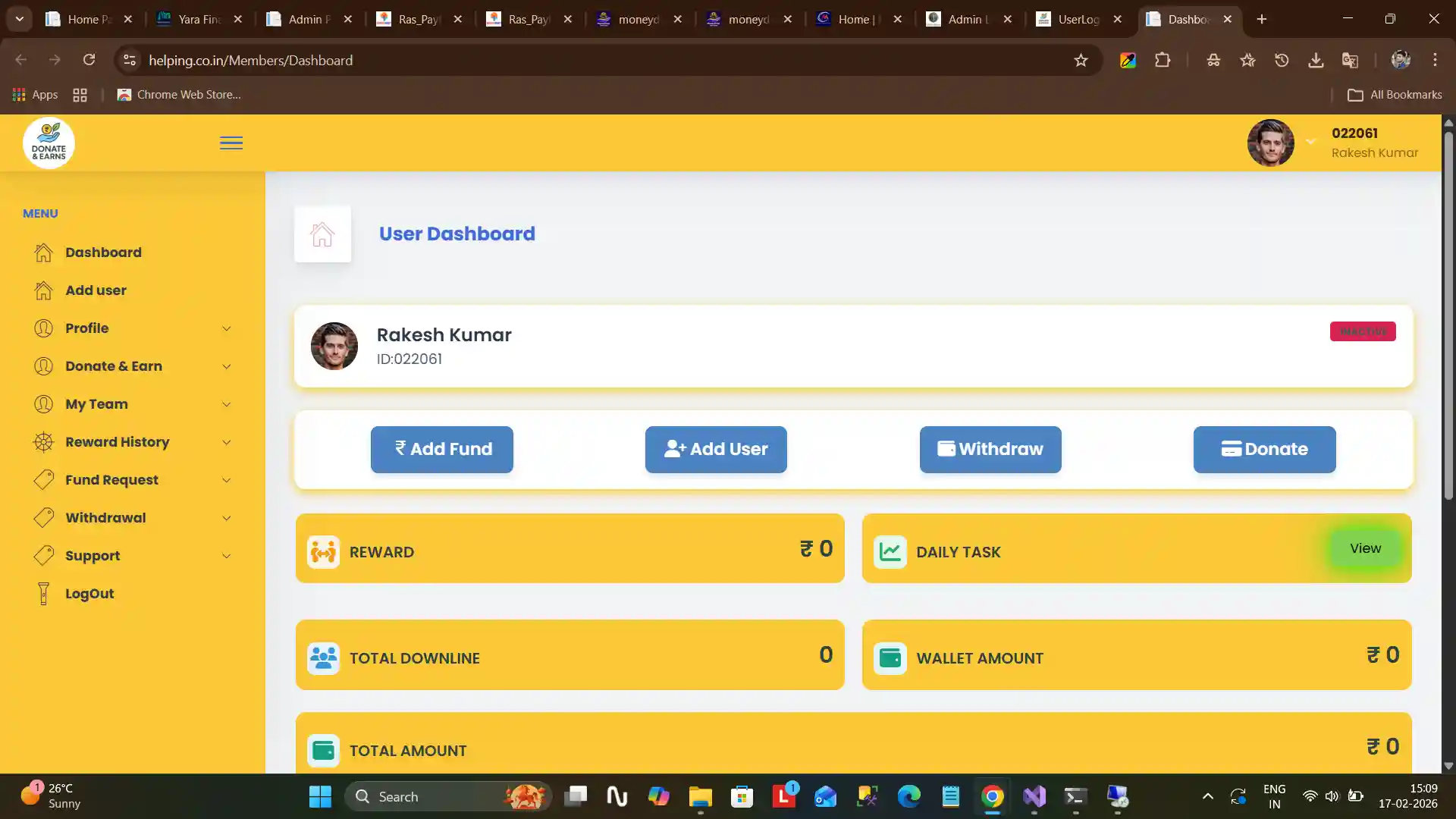Open user dropdown arrow next to avatar
1456x819 pixels.
(1310, 142)
